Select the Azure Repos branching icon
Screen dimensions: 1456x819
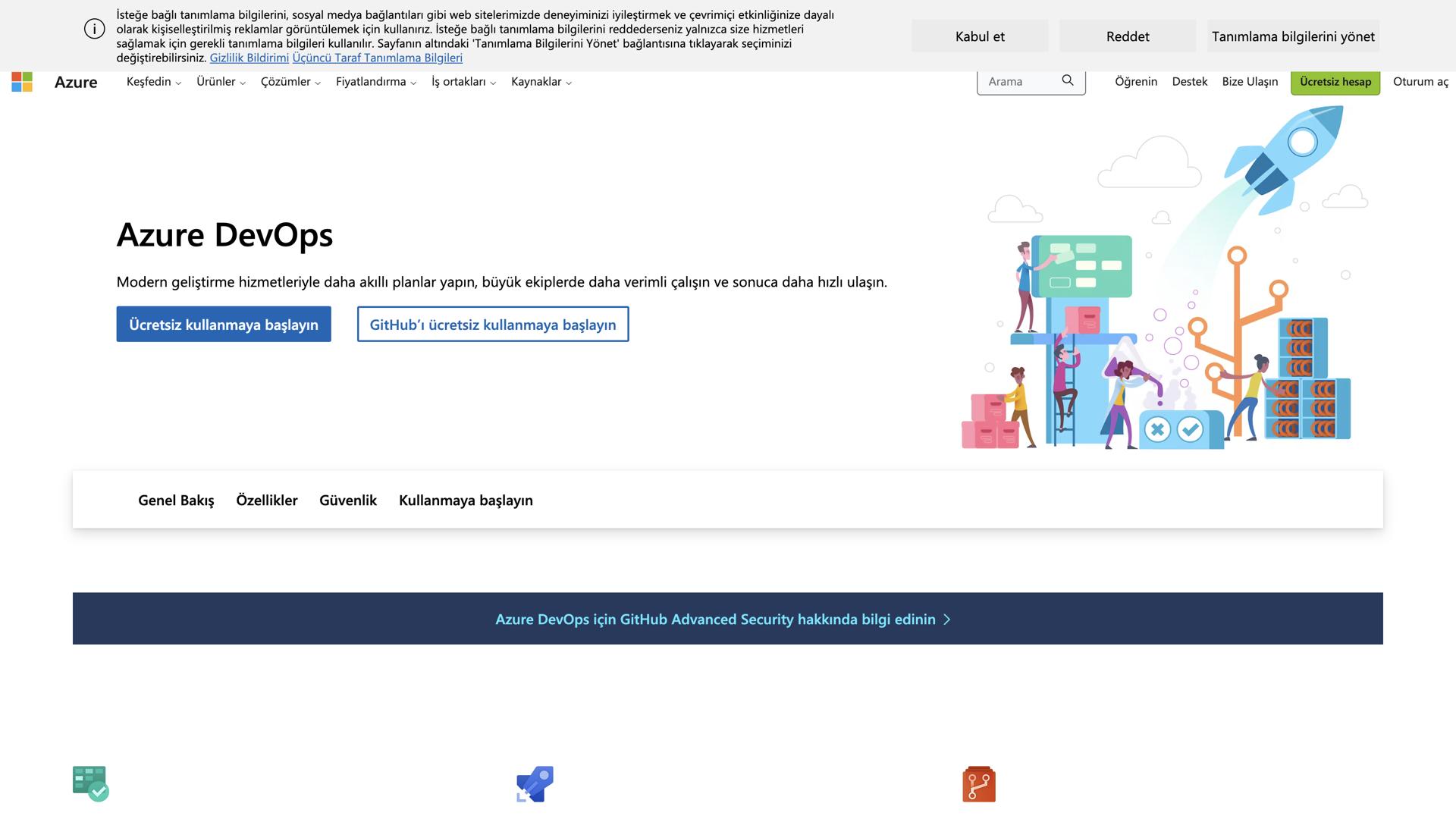click(x=978, y=784)
